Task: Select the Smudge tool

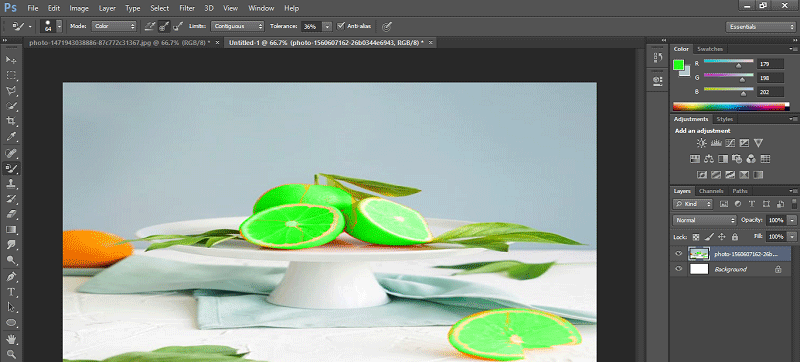Action: point(11,245)
